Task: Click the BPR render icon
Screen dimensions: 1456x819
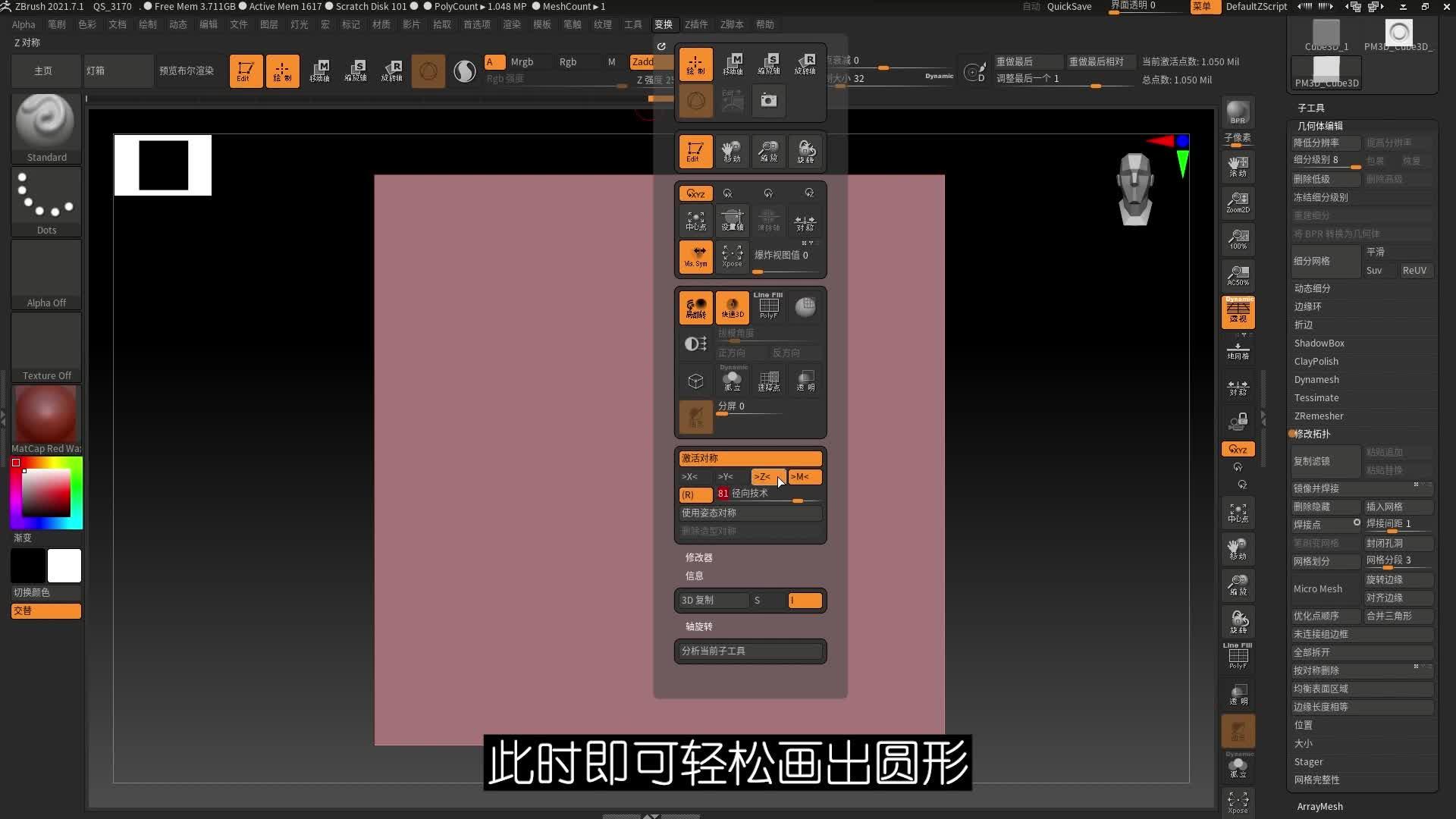Action: click(1238, 113)
